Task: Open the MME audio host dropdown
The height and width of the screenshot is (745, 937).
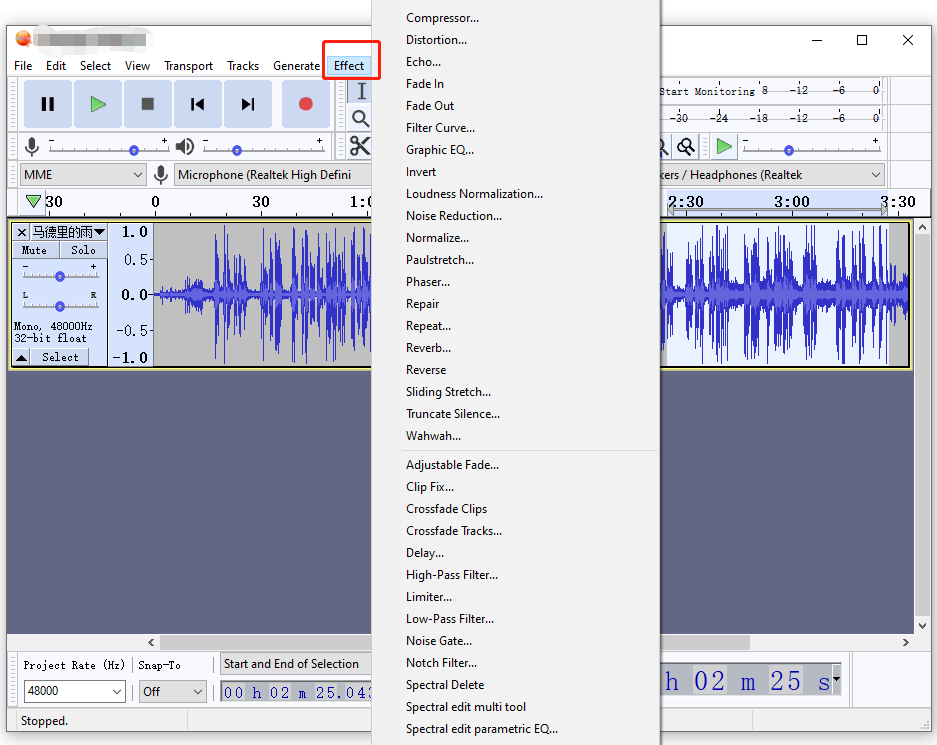Action: point(83,175)
